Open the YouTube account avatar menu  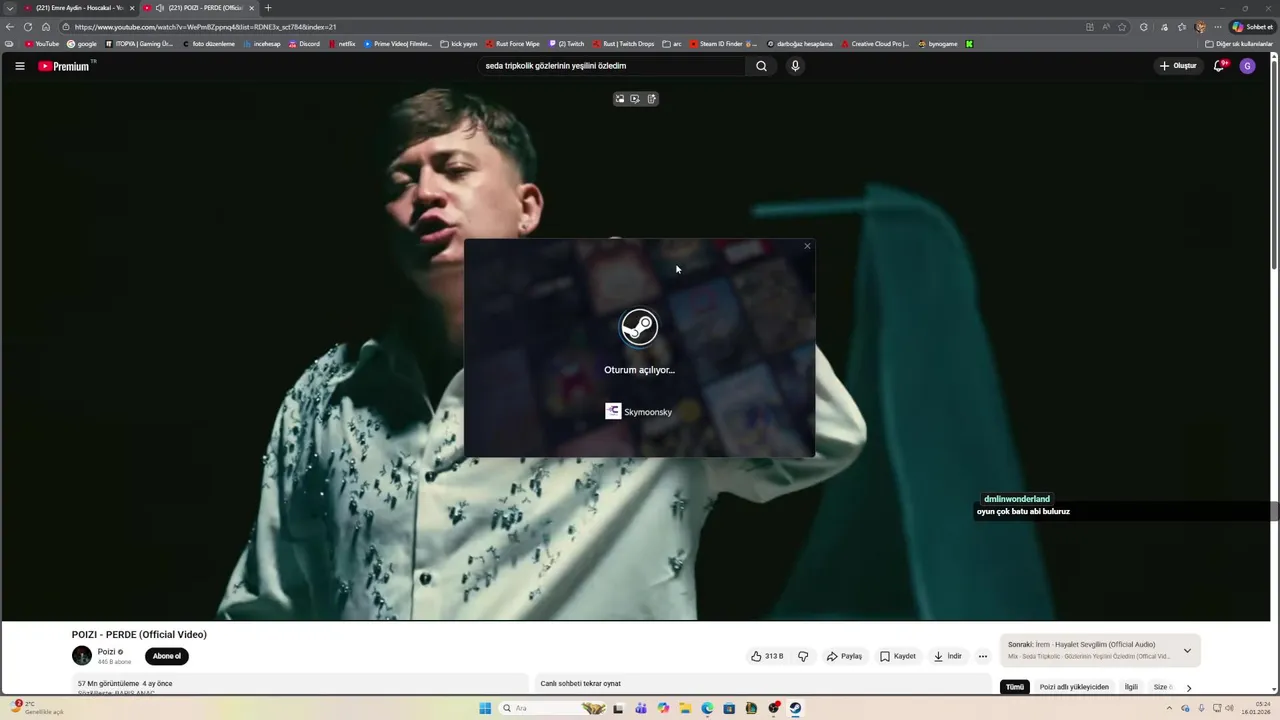pyautogui.click(x=1247, y=66)
